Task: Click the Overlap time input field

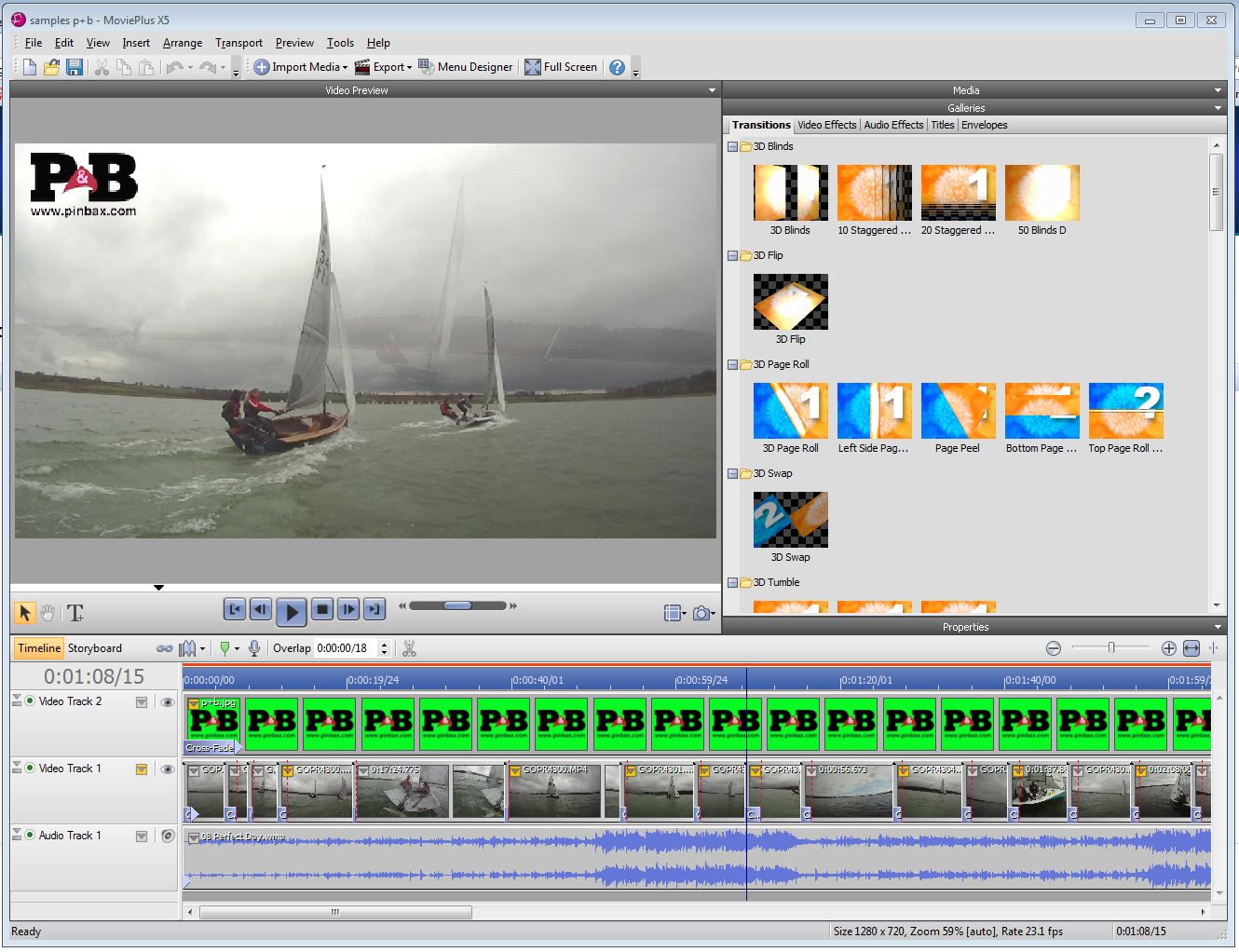Action: pyautogui.click(x=345, y=648)
